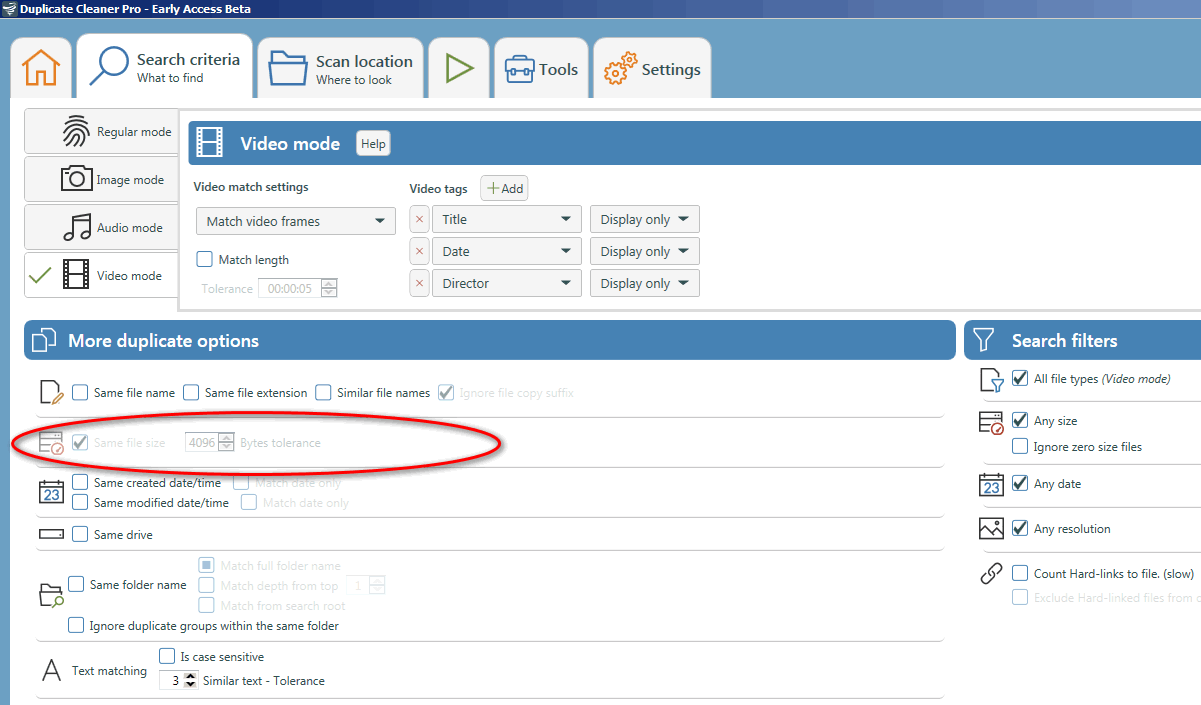The width and height of the screenshot is (1201, 705).
Task: Click the folder icon on Scan location tab
Action: click(288, 69)
